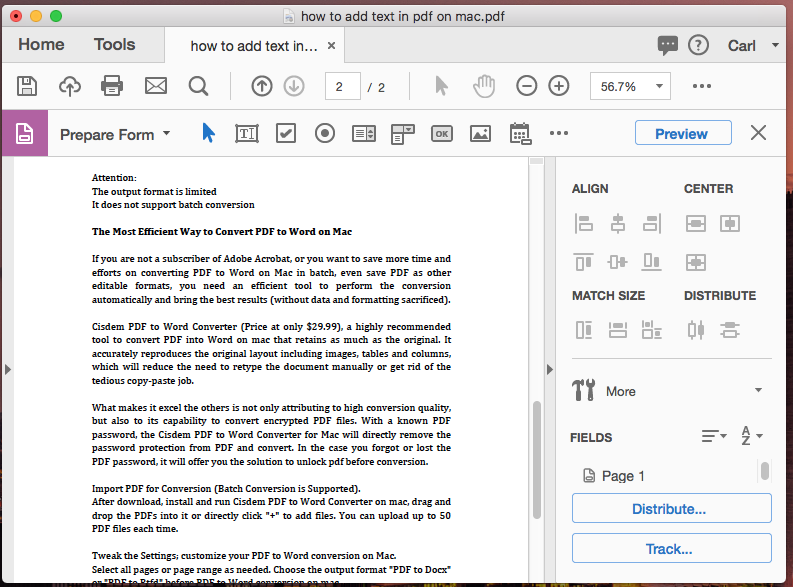
Task: Click the Track... button
Action: tap(672, 548)
